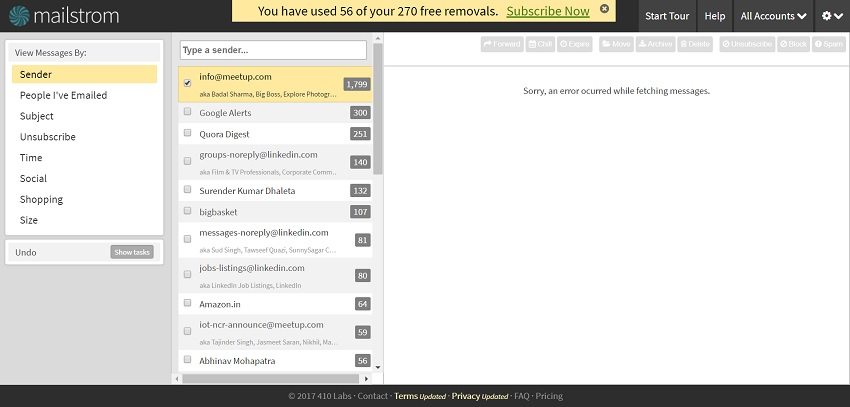Check the Amazon.in sender checkbox

coord(188,303)
